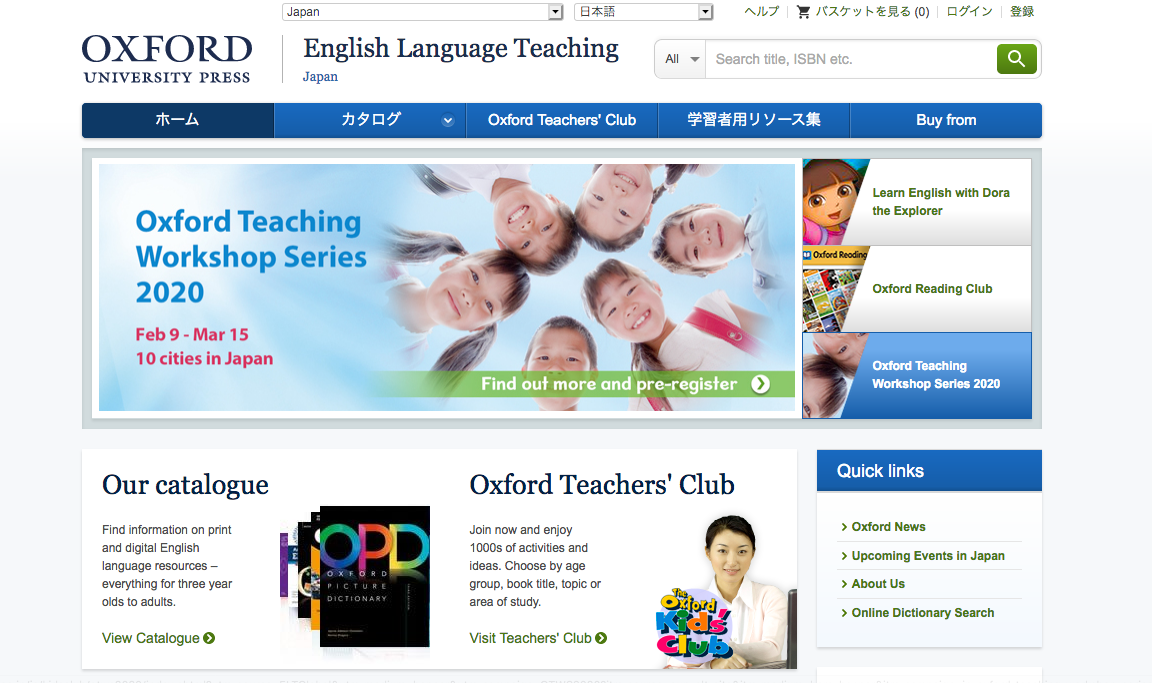
Task: Click the Find out more and pre-register button
Action: tap(585, 383)
